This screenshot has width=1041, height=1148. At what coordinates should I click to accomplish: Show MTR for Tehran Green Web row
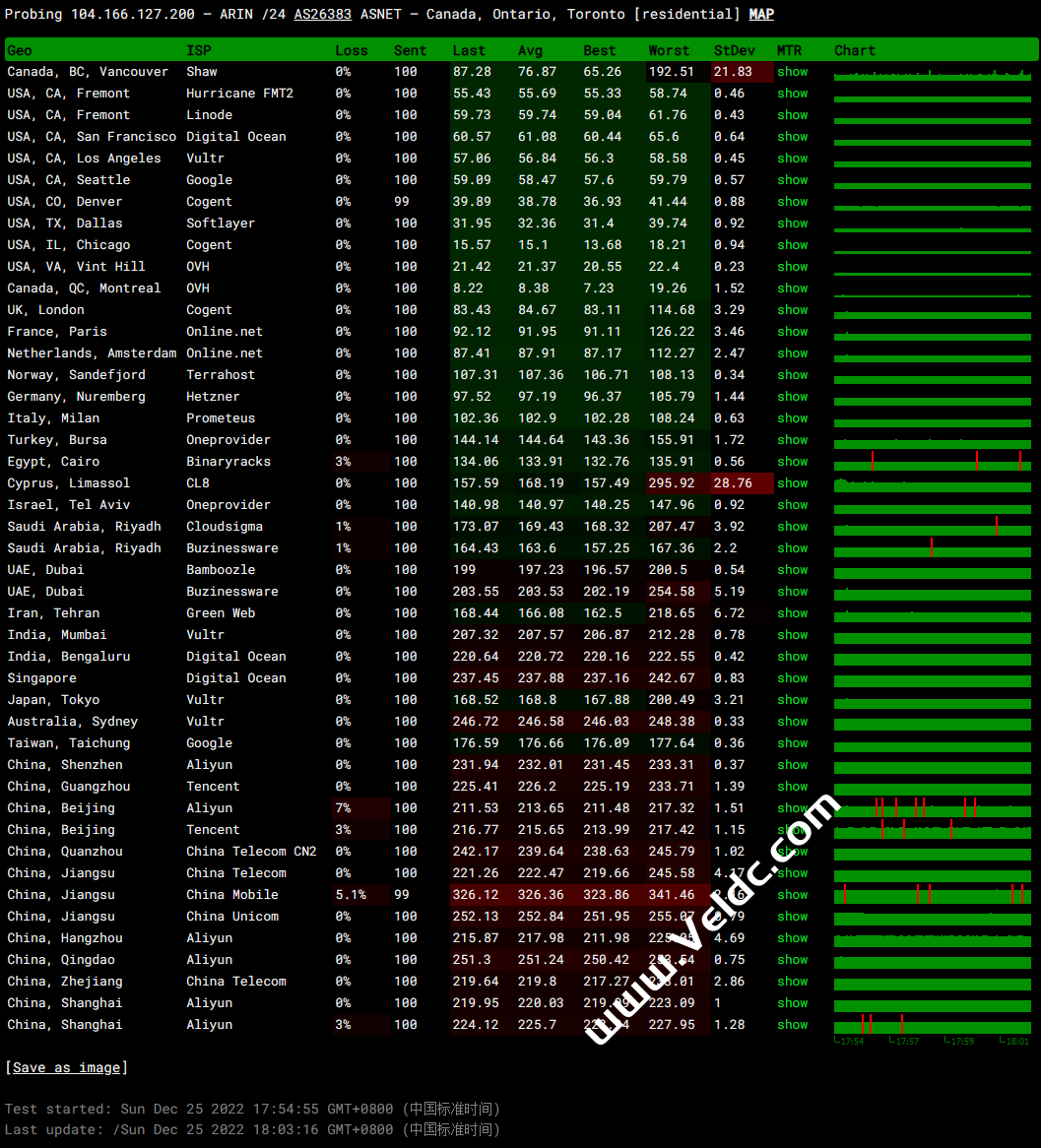[x=792, y=613]
